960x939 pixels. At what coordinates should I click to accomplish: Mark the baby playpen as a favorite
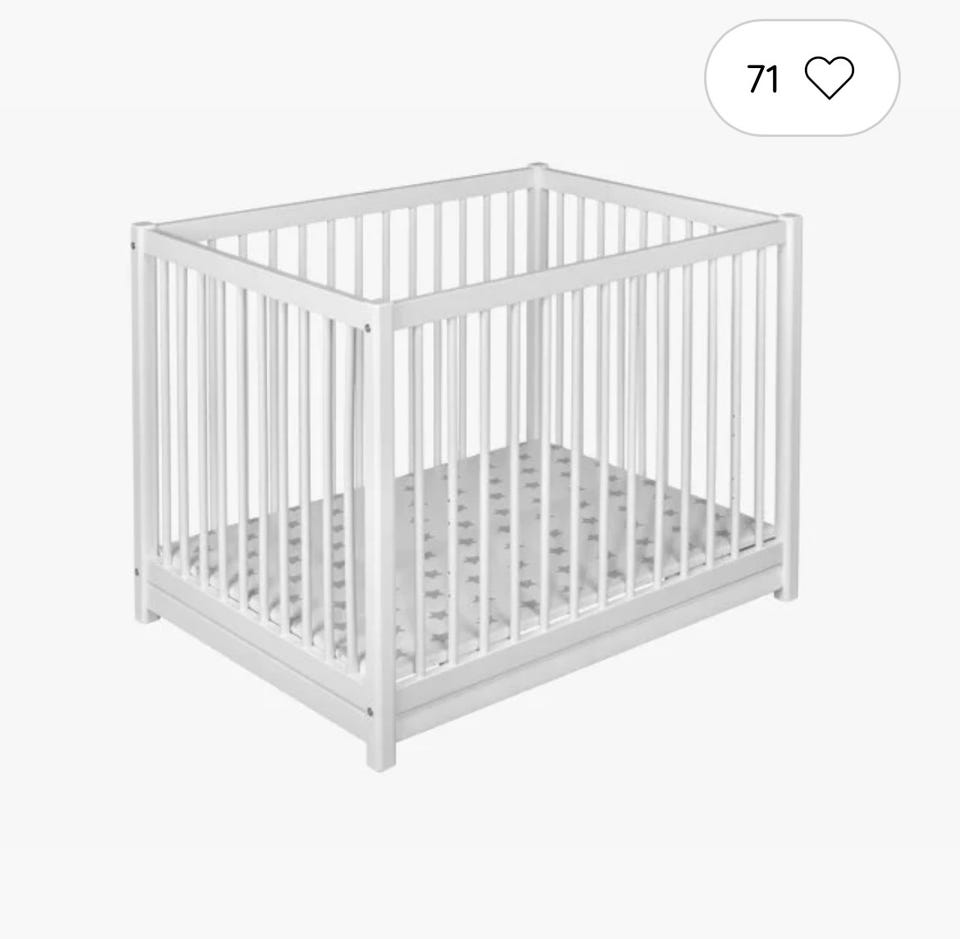829,78
